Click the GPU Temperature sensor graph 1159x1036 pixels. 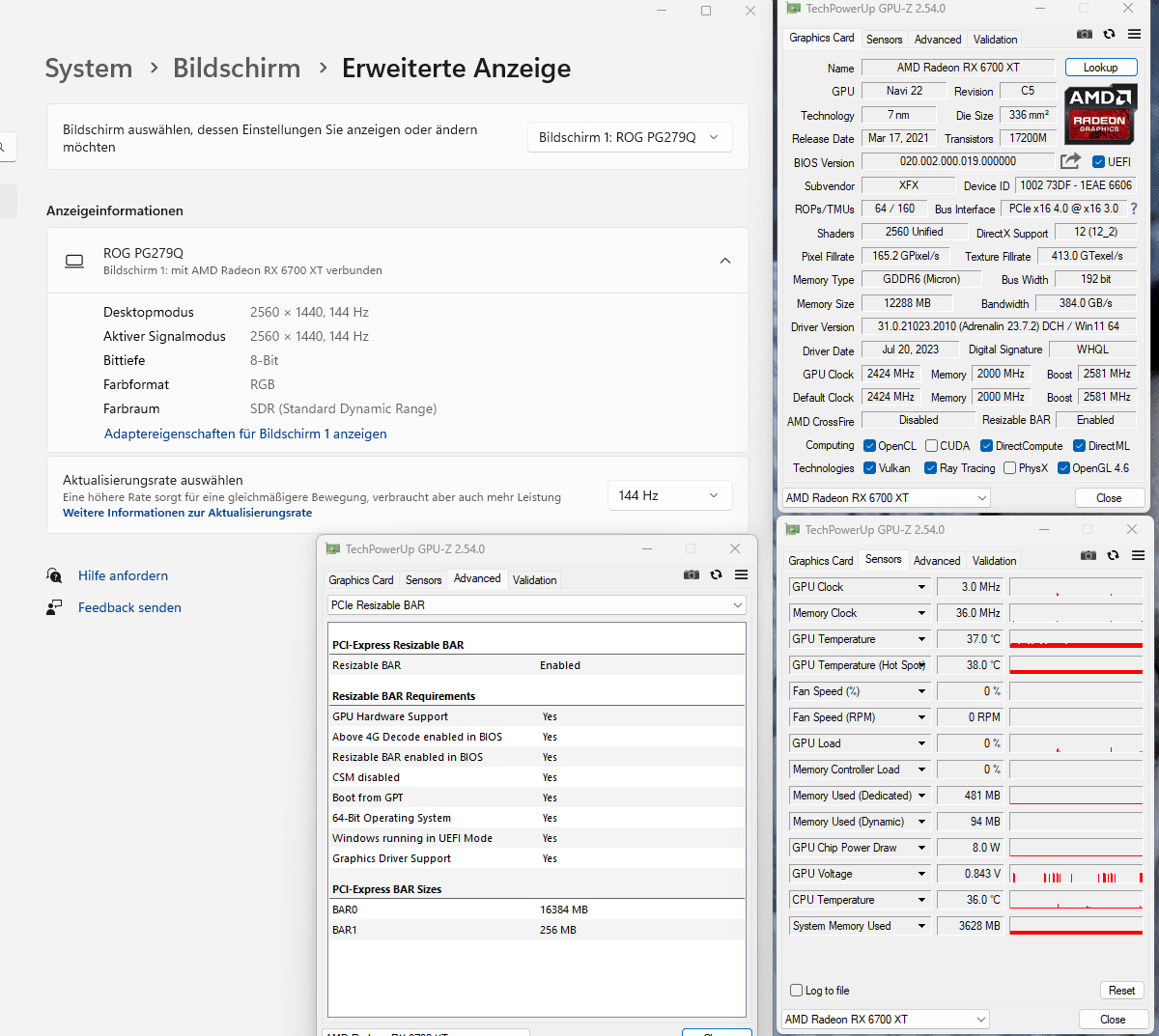1076,639
